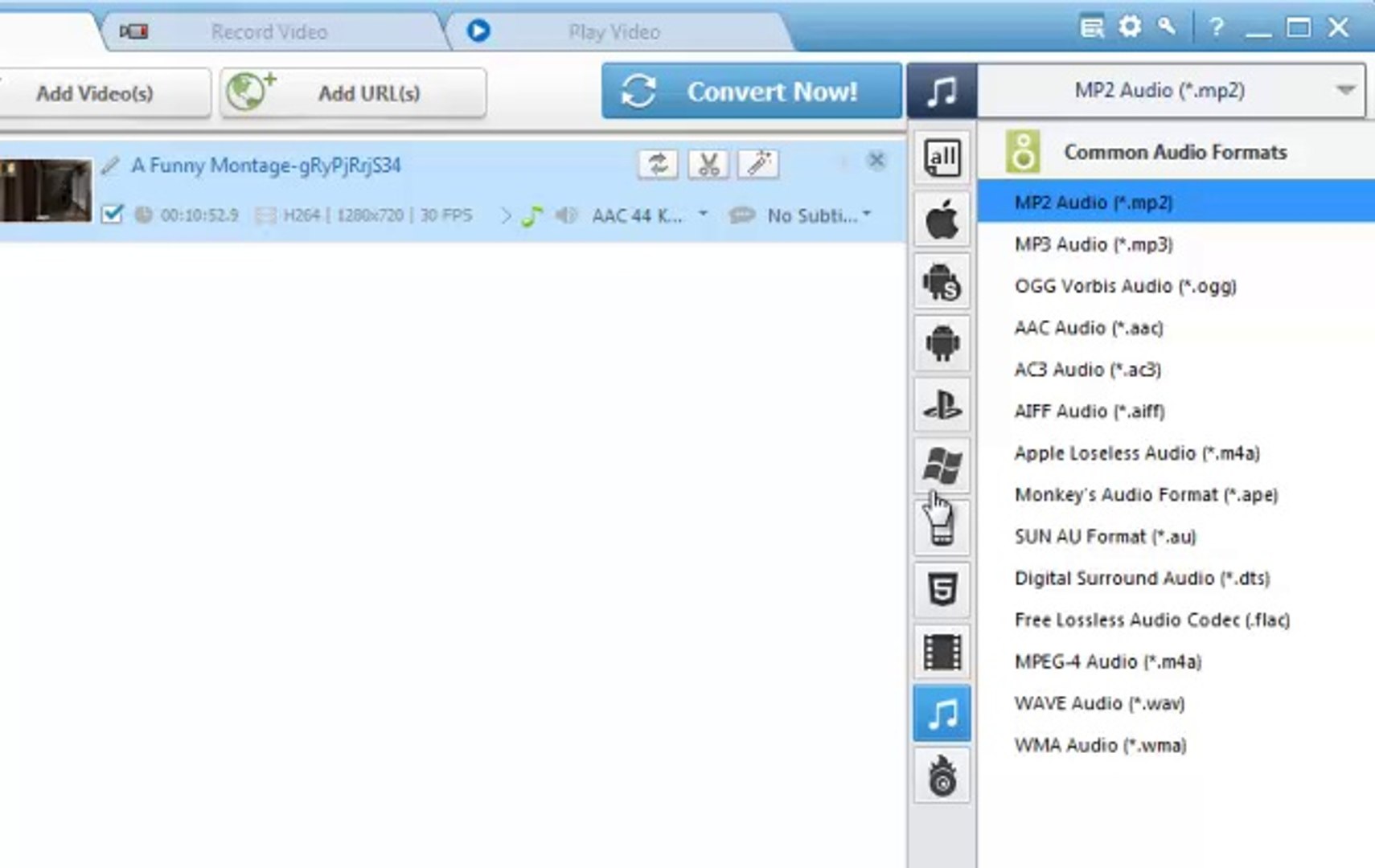Open the video formats filmstrip category
Screen dimensions: 1375x868
pyautogui.click(x=942, y=652)
